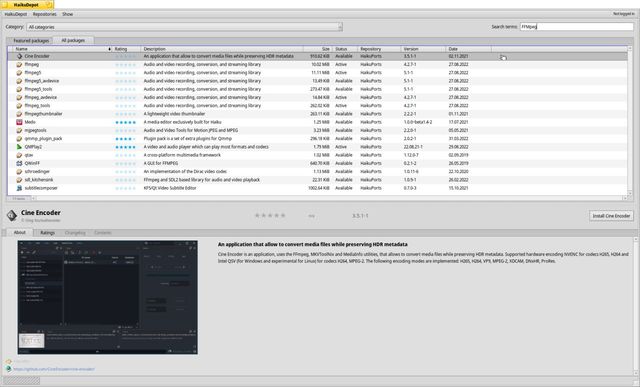Select the QMPlay2 package icon

click(19, 147)
